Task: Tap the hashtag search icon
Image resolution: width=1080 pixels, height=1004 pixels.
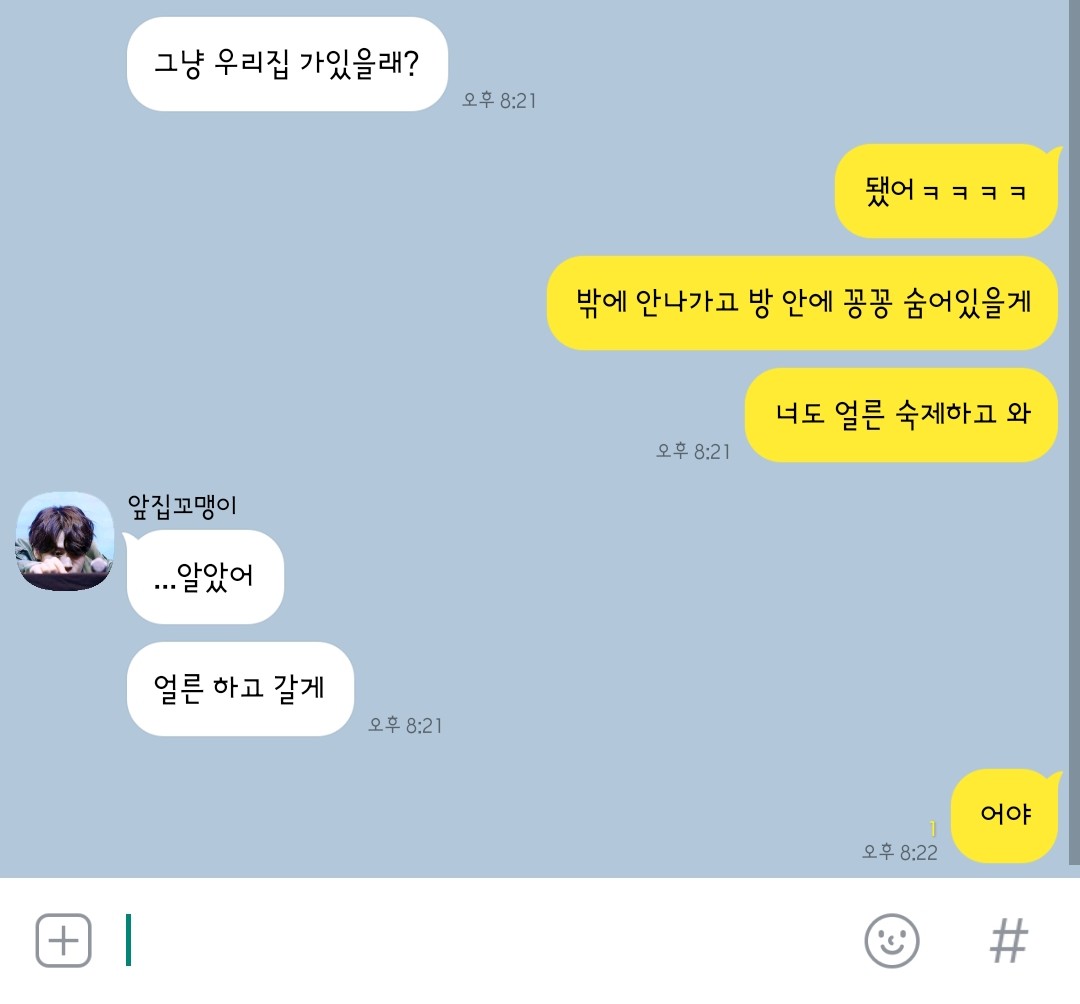Action: click(x=1009, y=941)
